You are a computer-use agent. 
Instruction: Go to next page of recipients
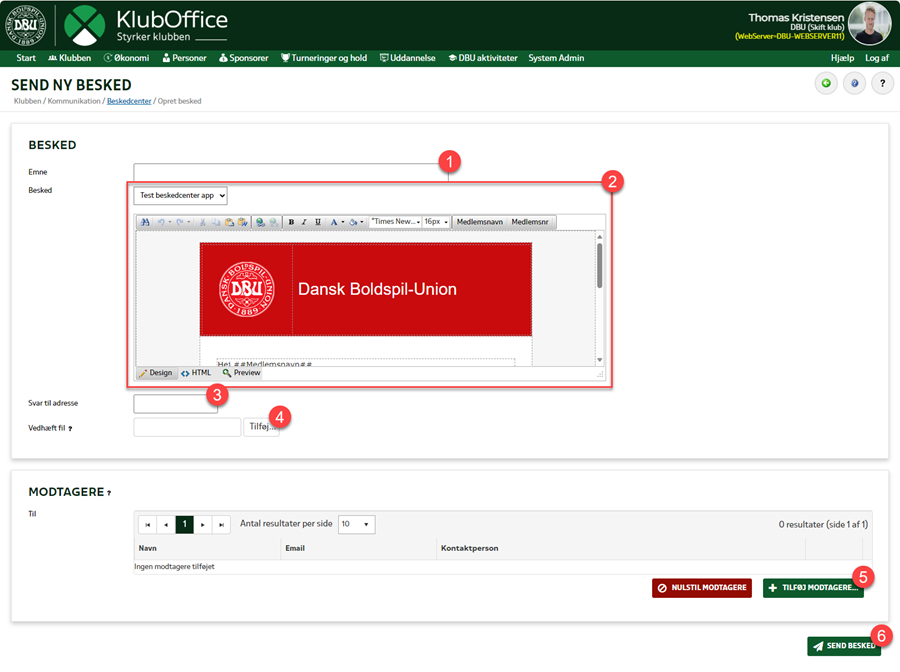203,525
